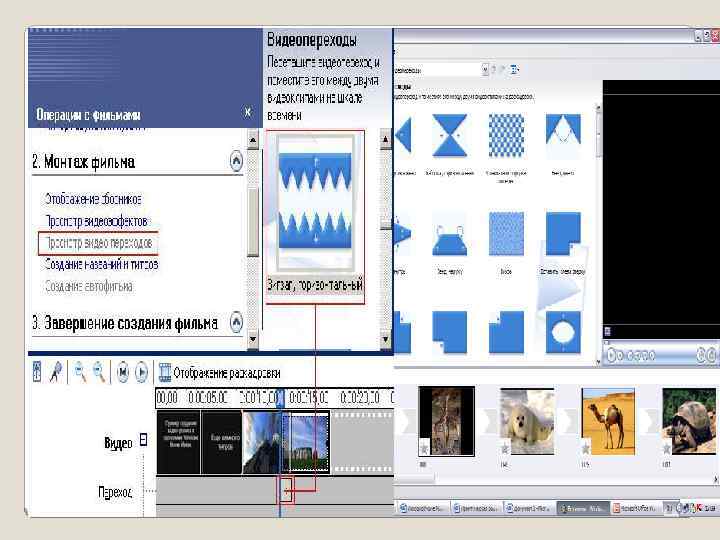Close the Операции с фильмами pane

(248, 112)
